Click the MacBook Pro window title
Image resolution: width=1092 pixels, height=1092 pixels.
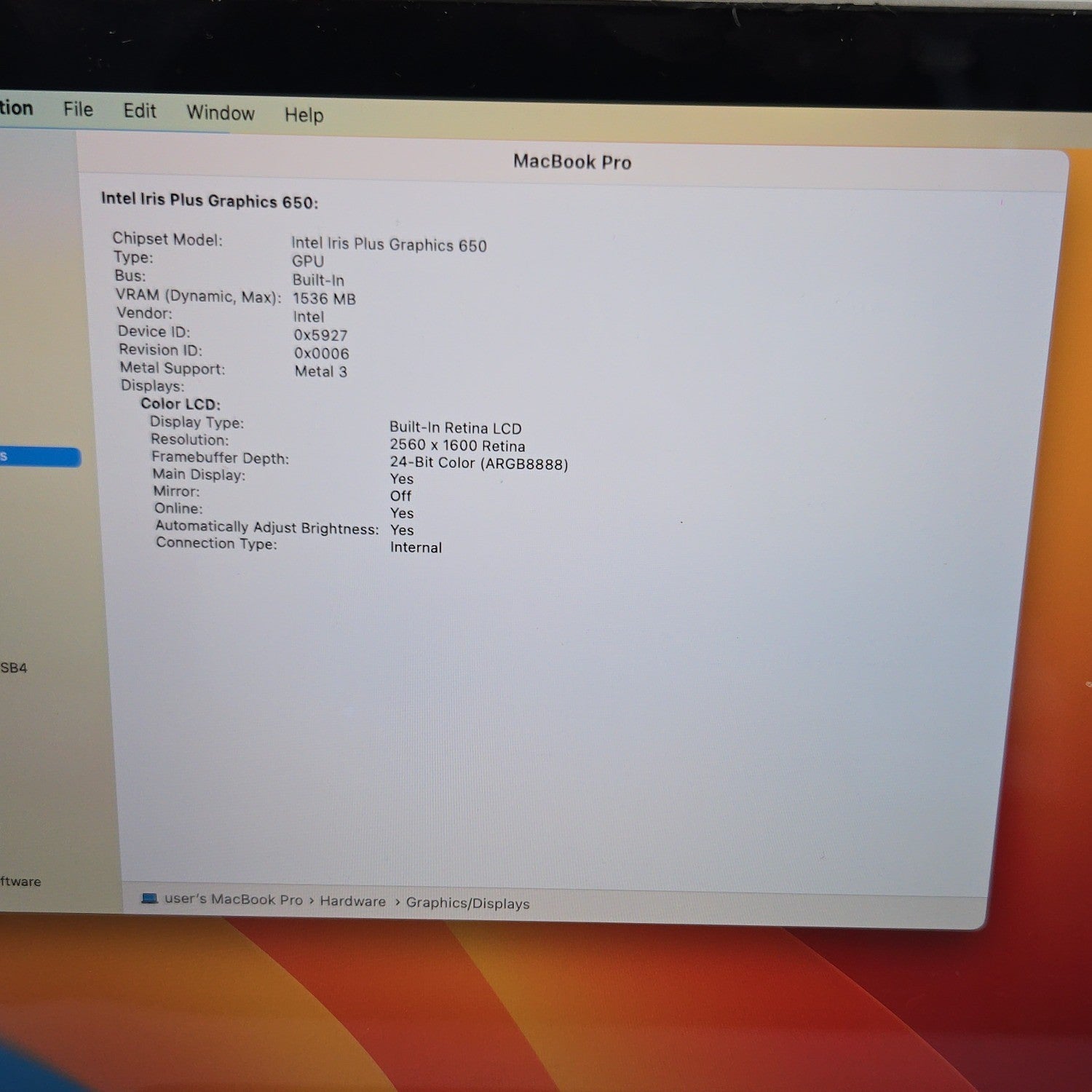(x=572, y=162)
